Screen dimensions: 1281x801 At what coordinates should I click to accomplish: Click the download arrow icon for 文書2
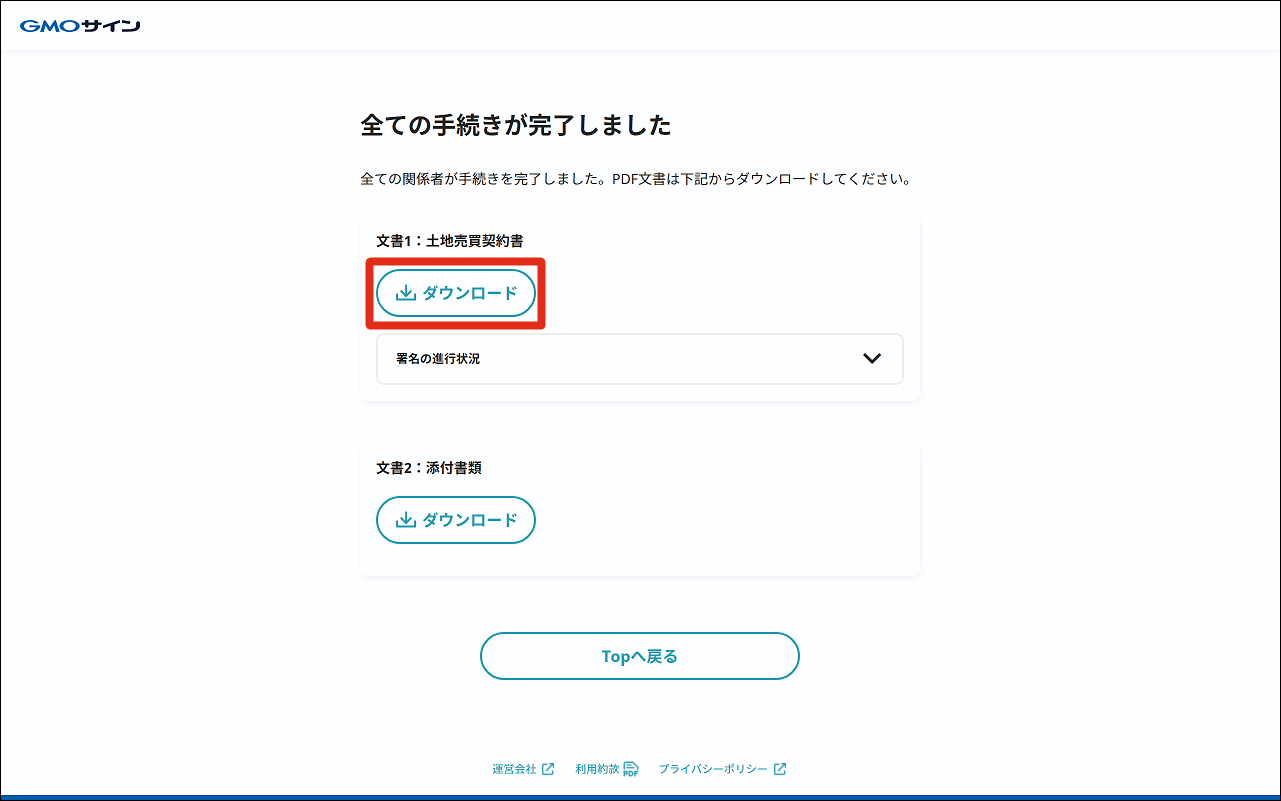click(405, 520)
